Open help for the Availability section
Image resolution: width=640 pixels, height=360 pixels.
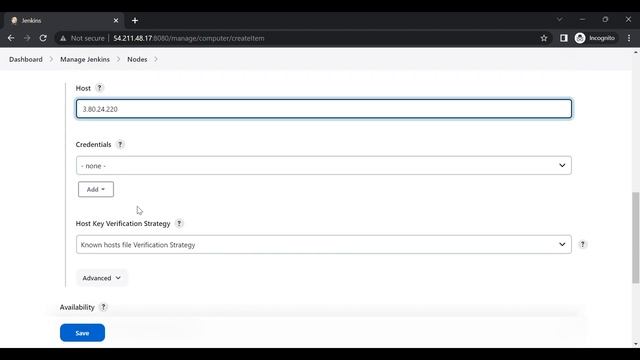(103, 307)
